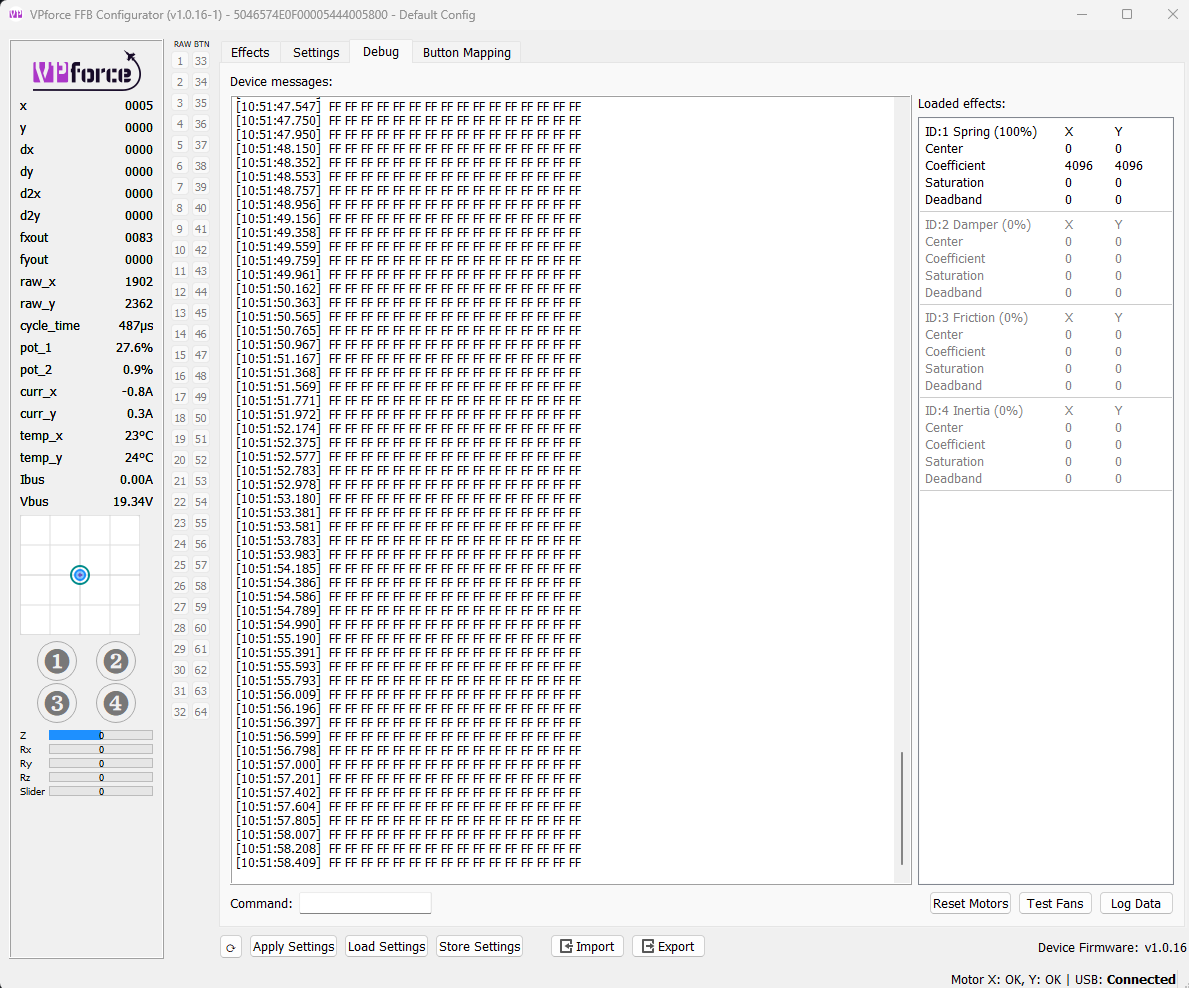Click the log line timestamped 10:51:47.547
The image size is (1189, 988).
[x=409, y=107]
